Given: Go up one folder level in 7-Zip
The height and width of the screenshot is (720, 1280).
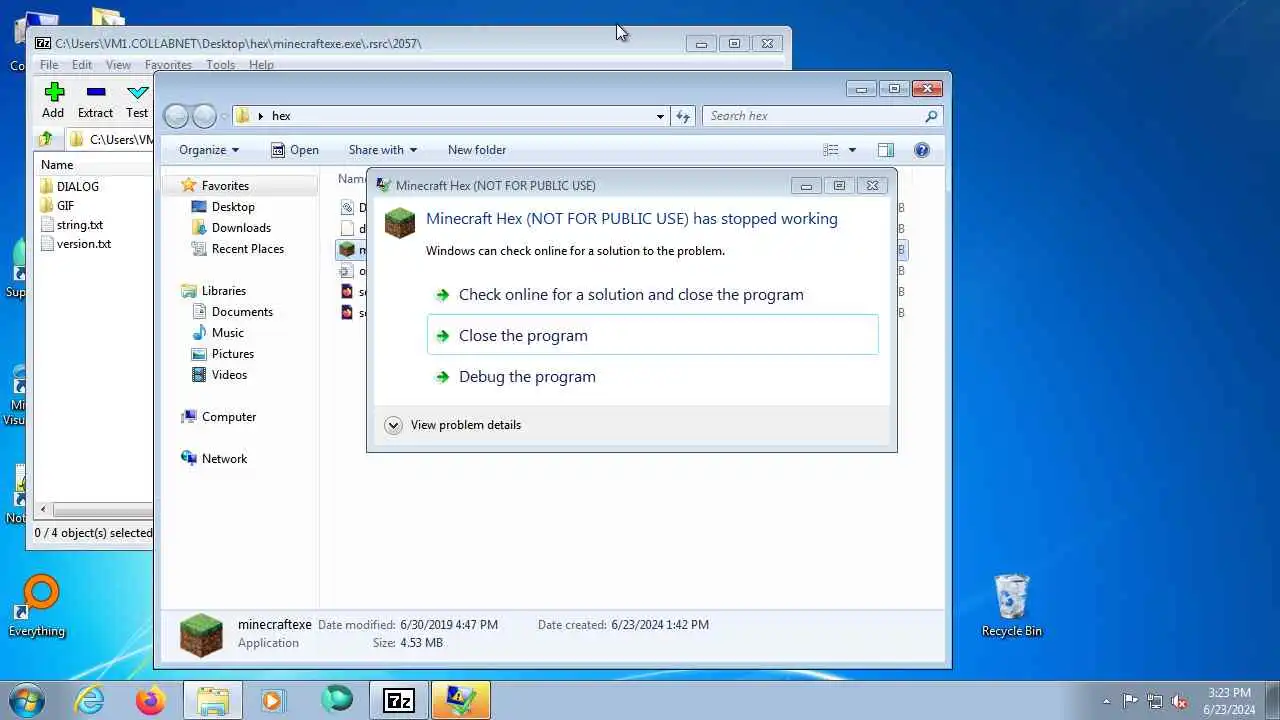Looking at the screenshot, I should [x=45, y=140].
